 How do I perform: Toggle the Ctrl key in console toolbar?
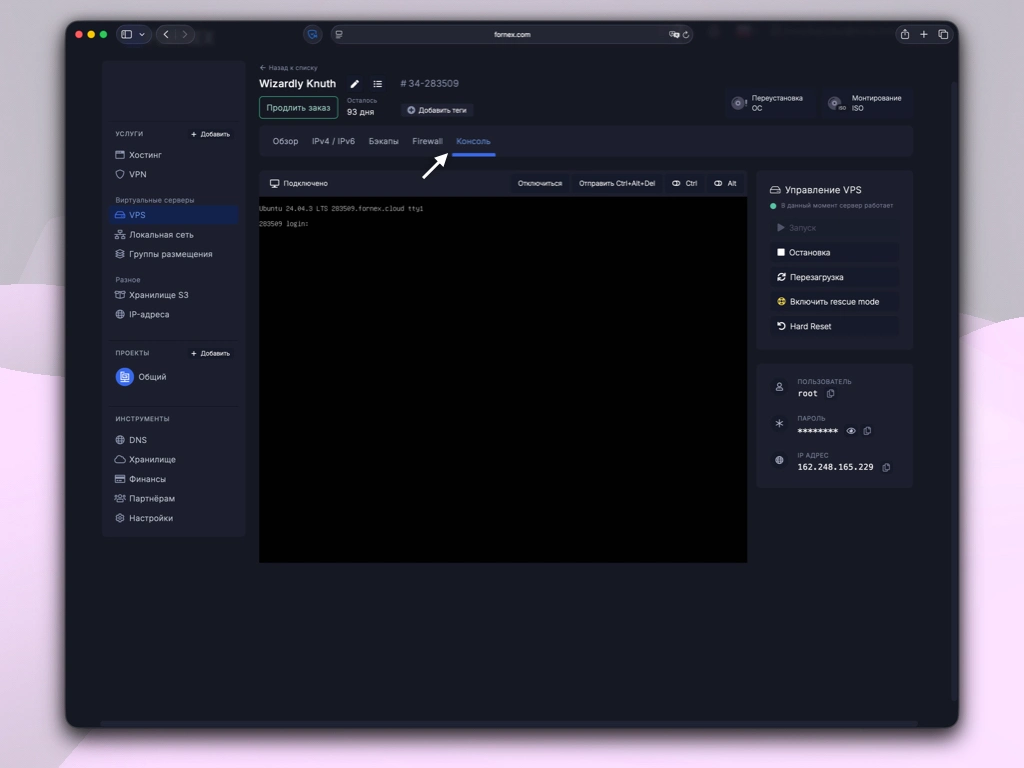tap(685, 184)
